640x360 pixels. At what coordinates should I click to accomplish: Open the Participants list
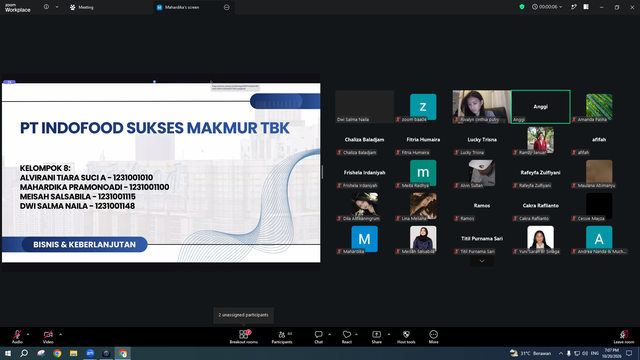coord(282,337)
